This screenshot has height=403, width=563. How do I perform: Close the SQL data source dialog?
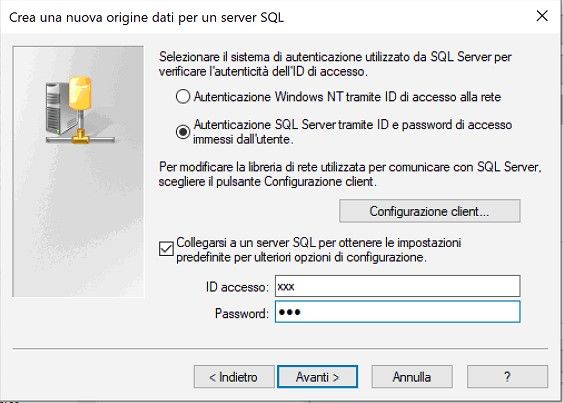click(x=542, y=16)
